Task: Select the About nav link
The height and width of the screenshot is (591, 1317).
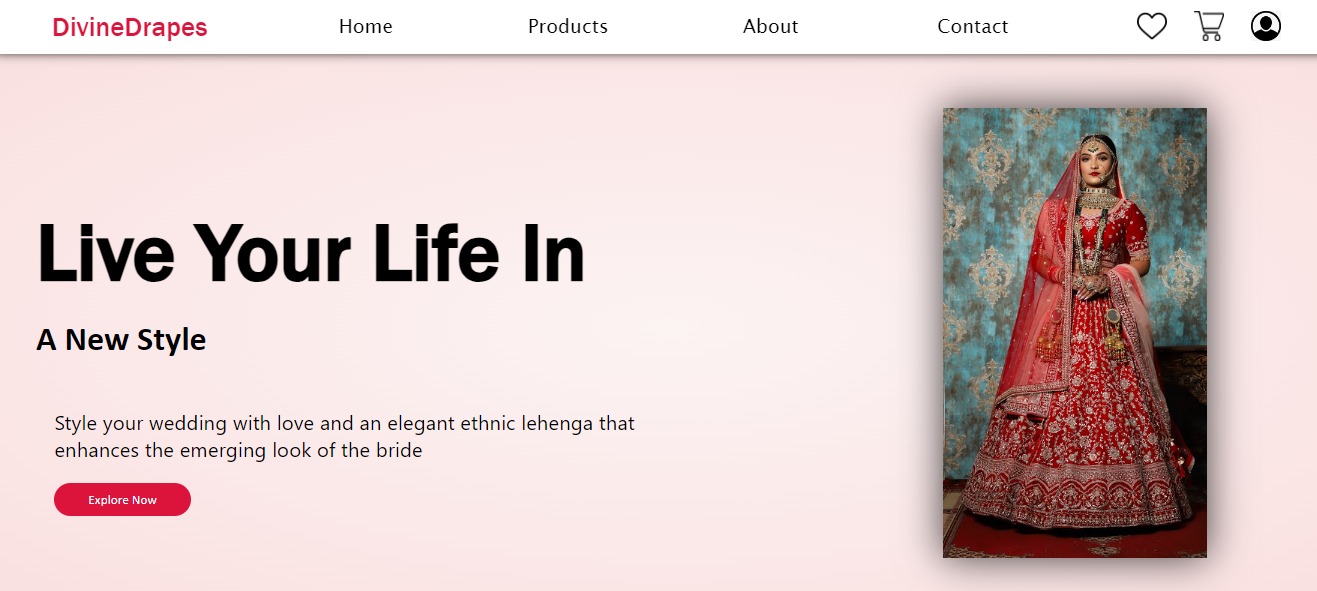Action: click(x=771, y=27)
